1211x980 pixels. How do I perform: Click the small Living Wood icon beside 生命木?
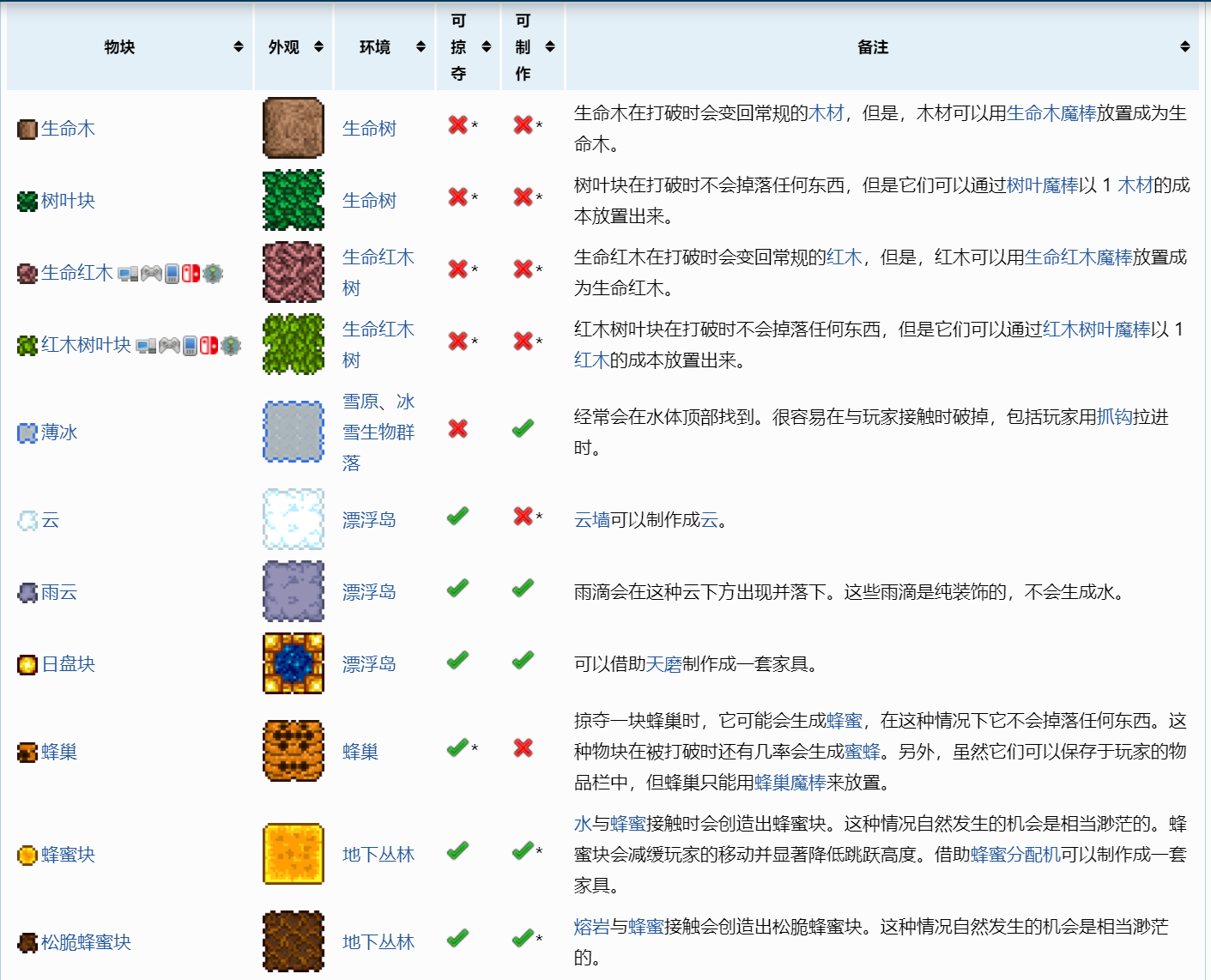(x=27, y=129)
